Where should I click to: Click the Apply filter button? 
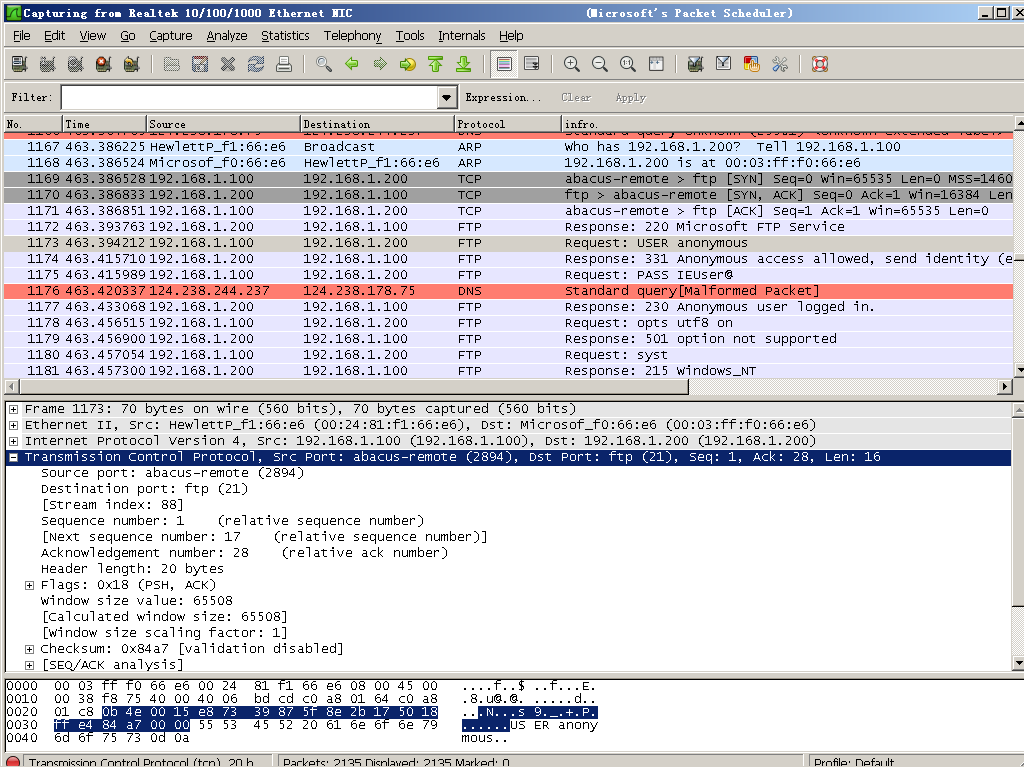coord(630,98)
